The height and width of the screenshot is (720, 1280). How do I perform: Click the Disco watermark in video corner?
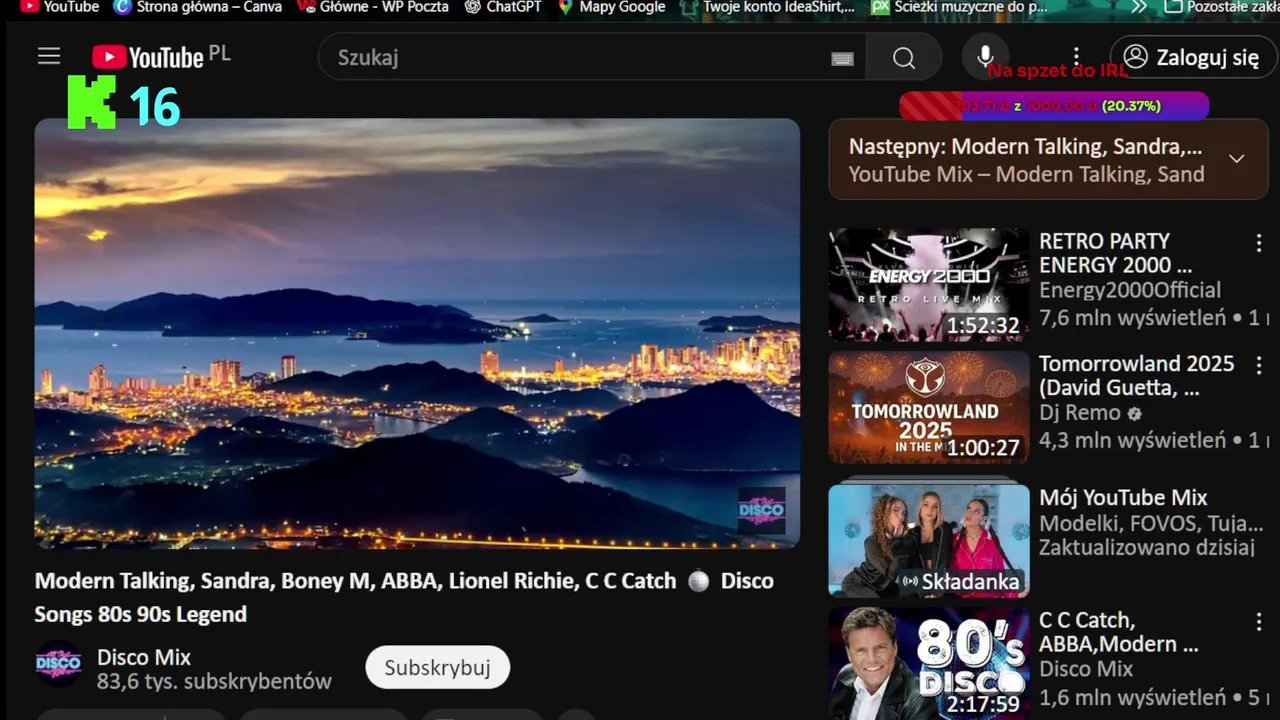[x=761, y=511]
